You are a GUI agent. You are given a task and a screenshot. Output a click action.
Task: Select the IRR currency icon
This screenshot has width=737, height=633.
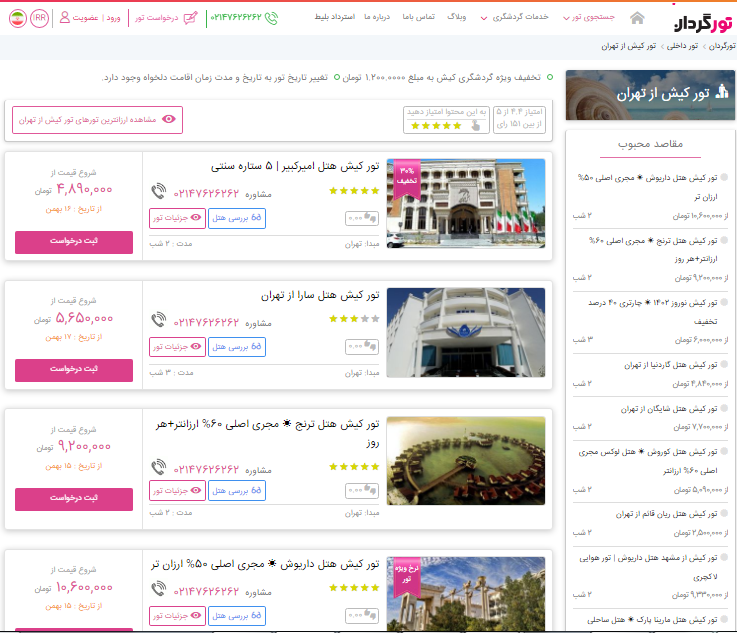(x=39, y=18)
